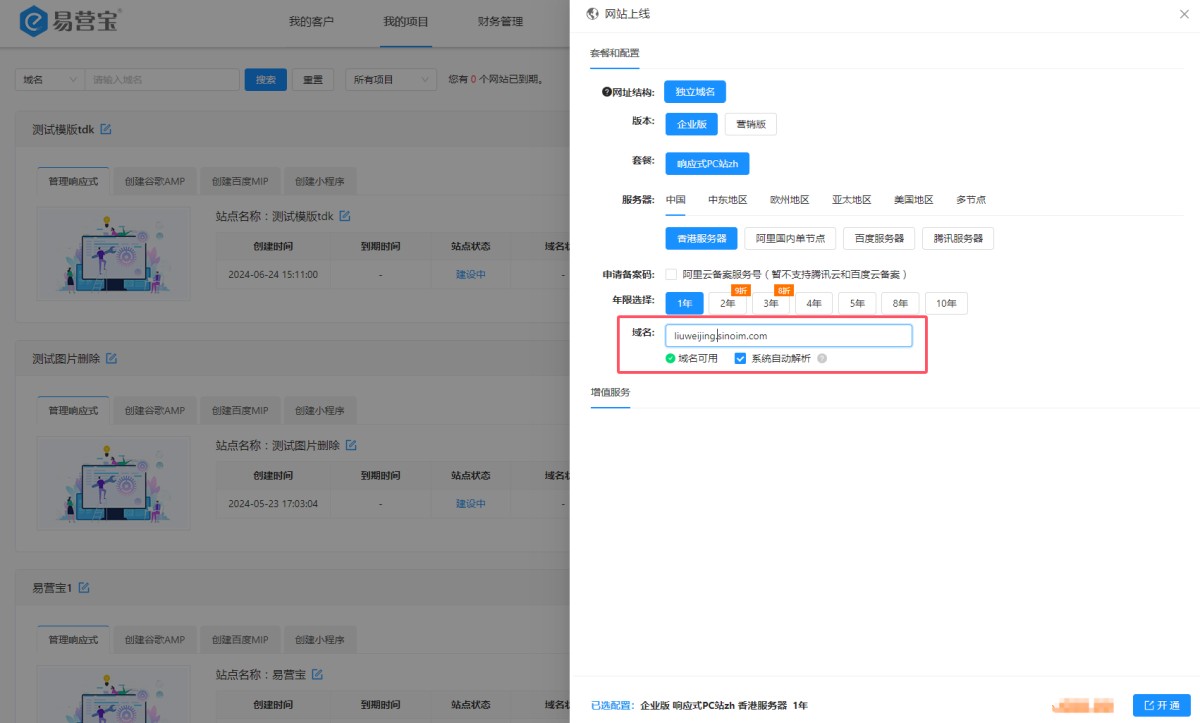Screen dimensions: 1200x723
Task: Select the 2年 term option
Action: tap(727, 303)
